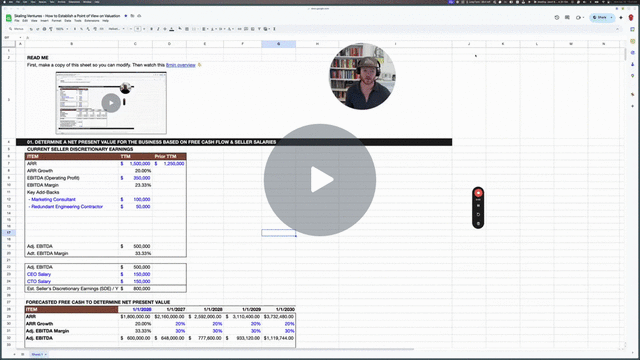Click the Gemini sparkle icon beside Share
The image size is (640, 360).
pos(621,18)
